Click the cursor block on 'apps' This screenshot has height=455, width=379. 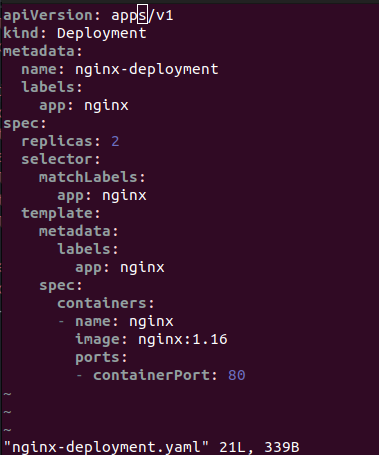click(143, 16)
